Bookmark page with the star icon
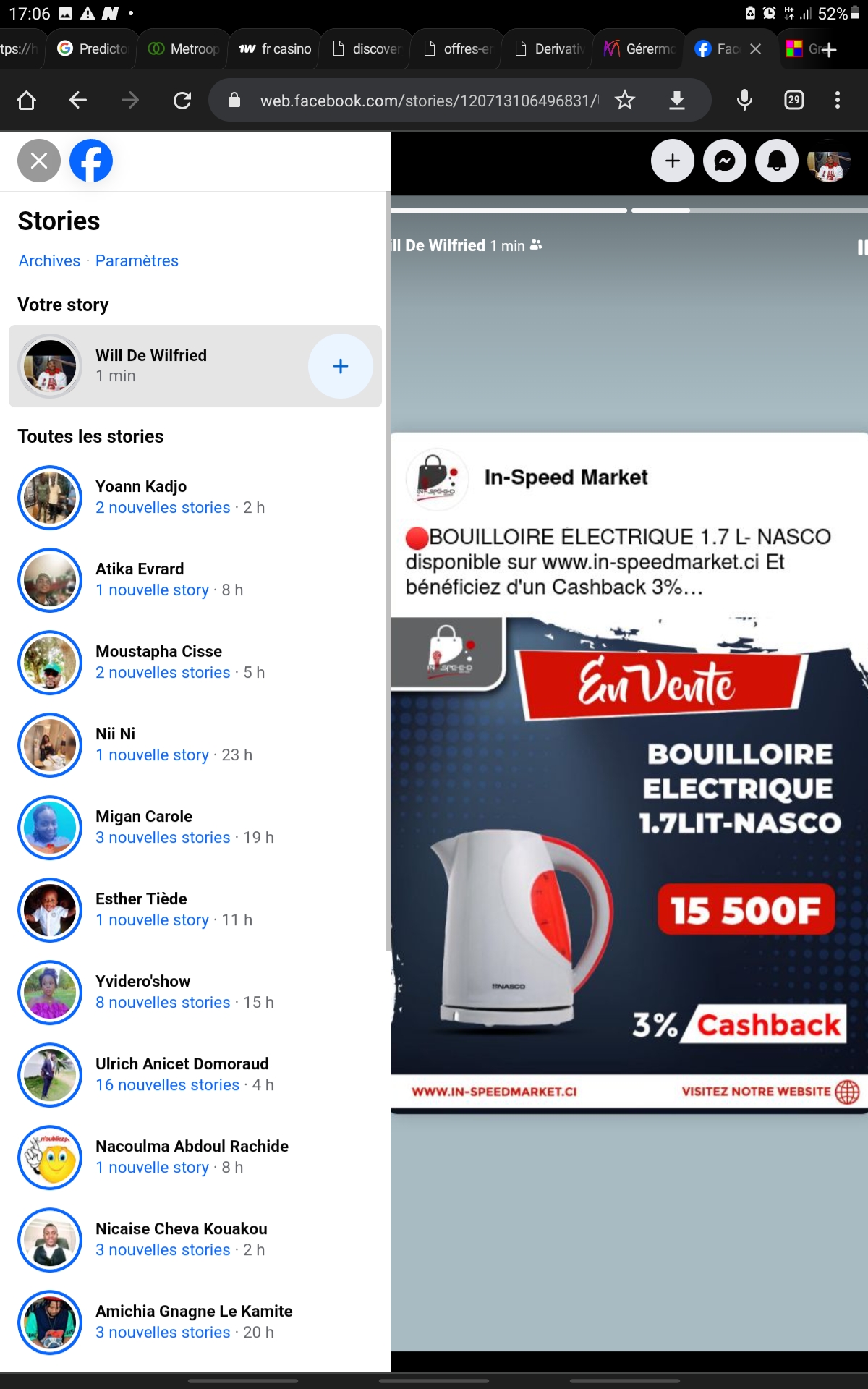 coord(625,100)
